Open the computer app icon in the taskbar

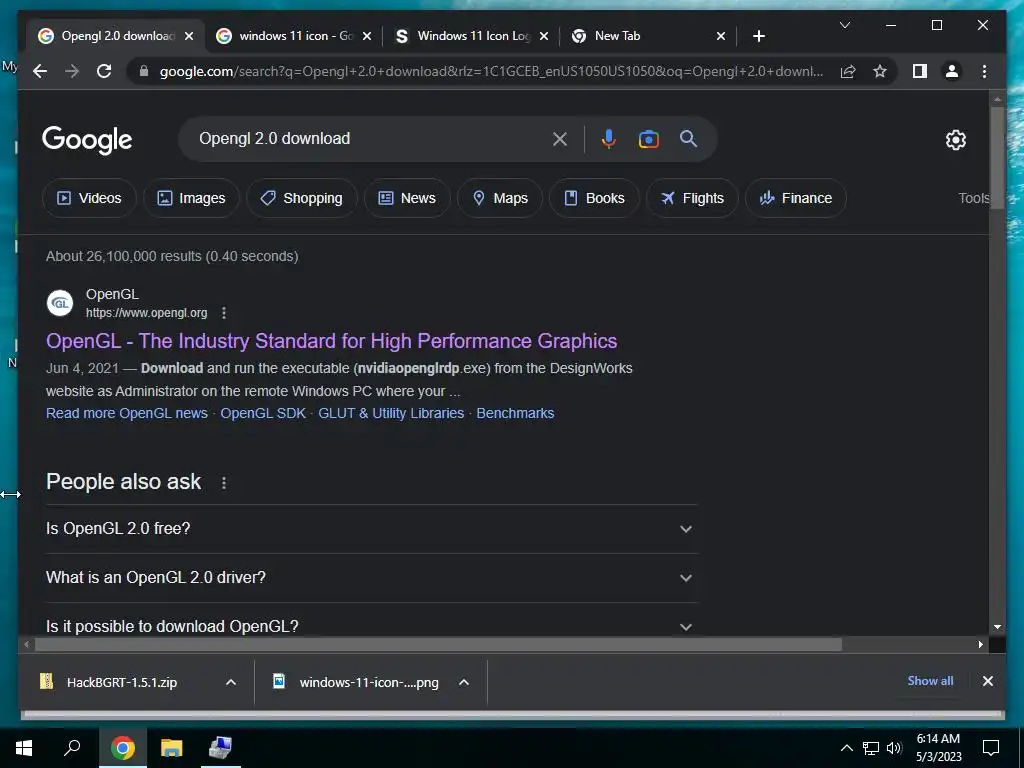pyautogui.click(x=220, y=748)
